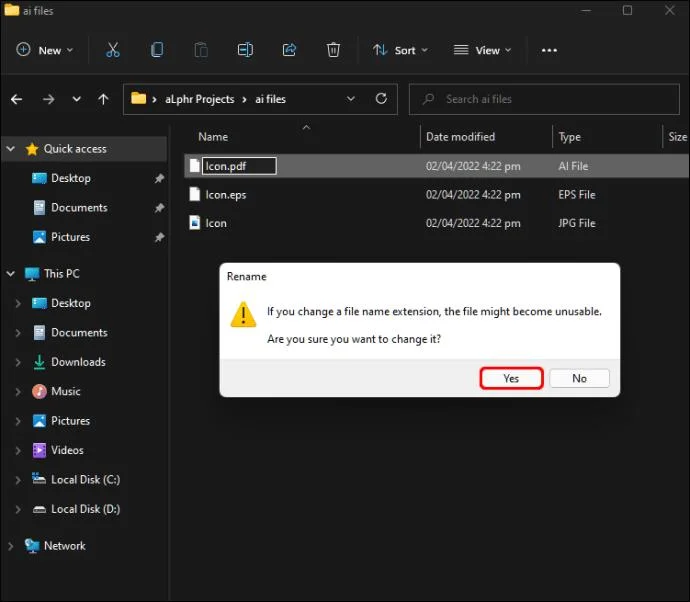Click the Share icon in toolbar

(289, 50)
